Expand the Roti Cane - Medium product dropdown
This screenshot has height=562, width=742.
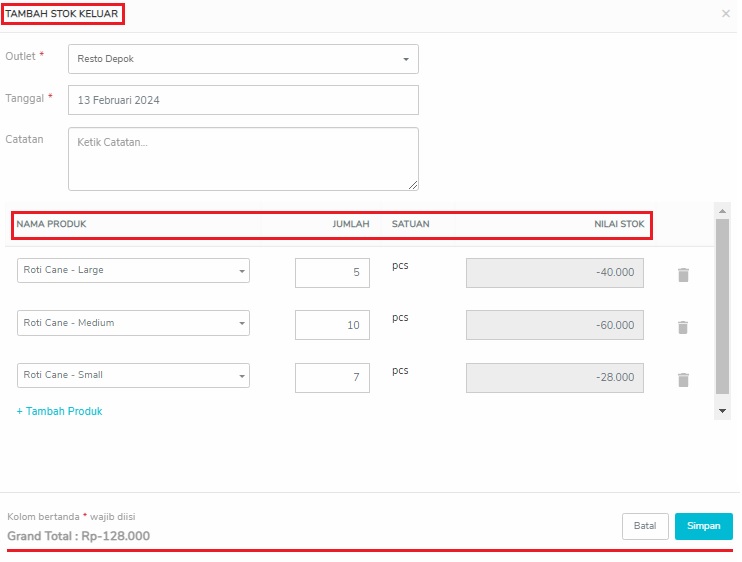pos(133,323)
